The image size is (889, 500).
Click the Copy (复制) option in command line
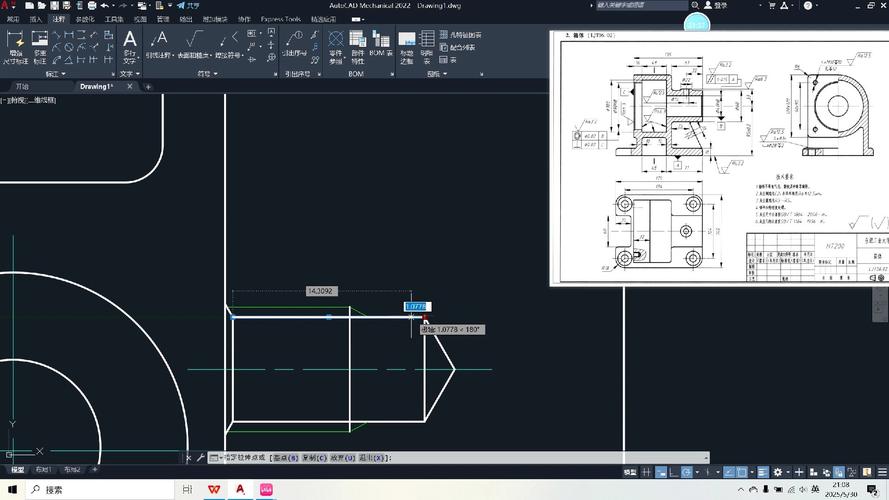click(314, 457)
